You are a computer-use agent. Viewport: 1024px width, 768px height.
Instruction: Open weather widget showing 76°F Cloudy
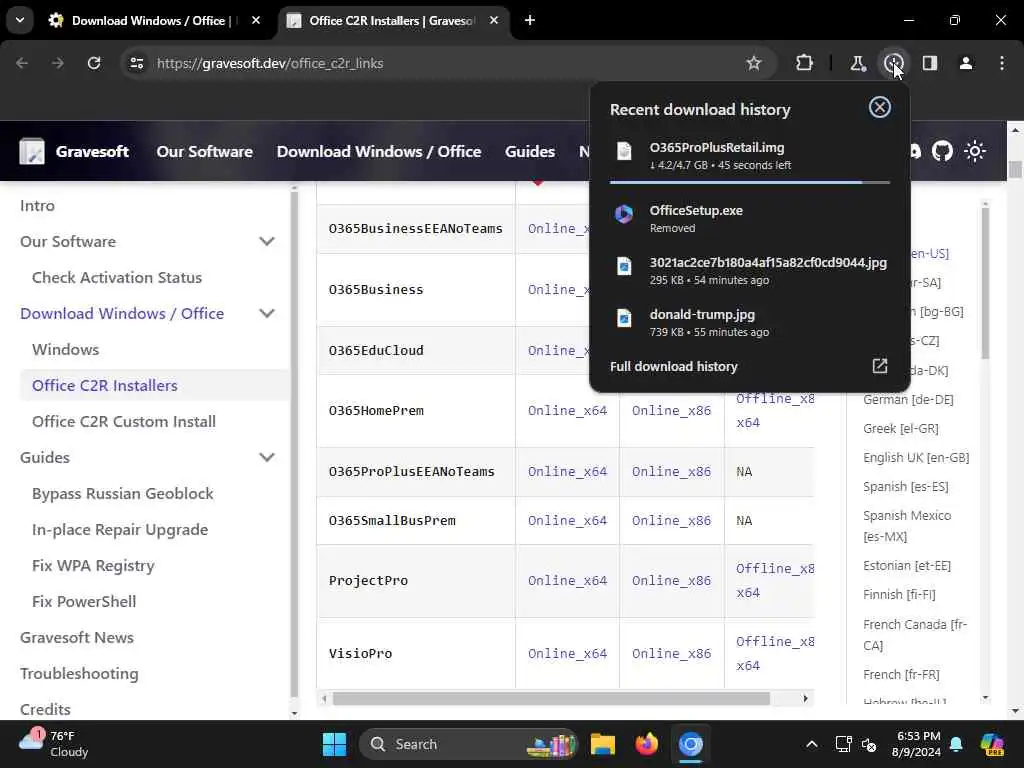(x=54, y=744)
